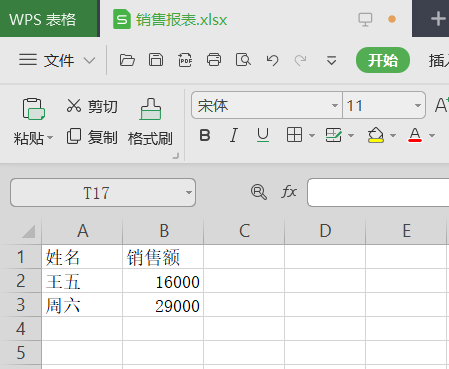
Task: Select row 1 header
Action: 21,257
